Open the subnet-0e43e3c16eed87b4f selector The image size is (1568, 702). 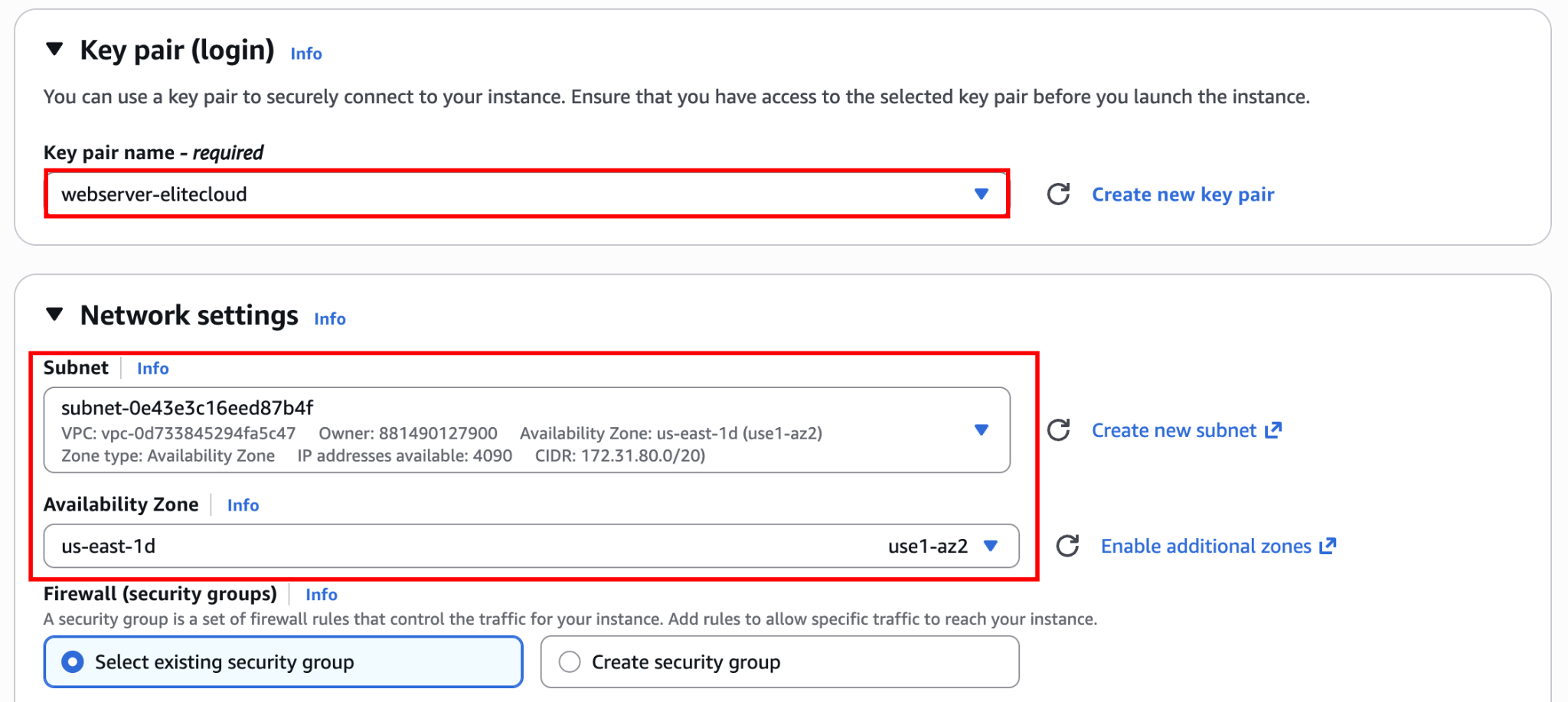[528, 429]
